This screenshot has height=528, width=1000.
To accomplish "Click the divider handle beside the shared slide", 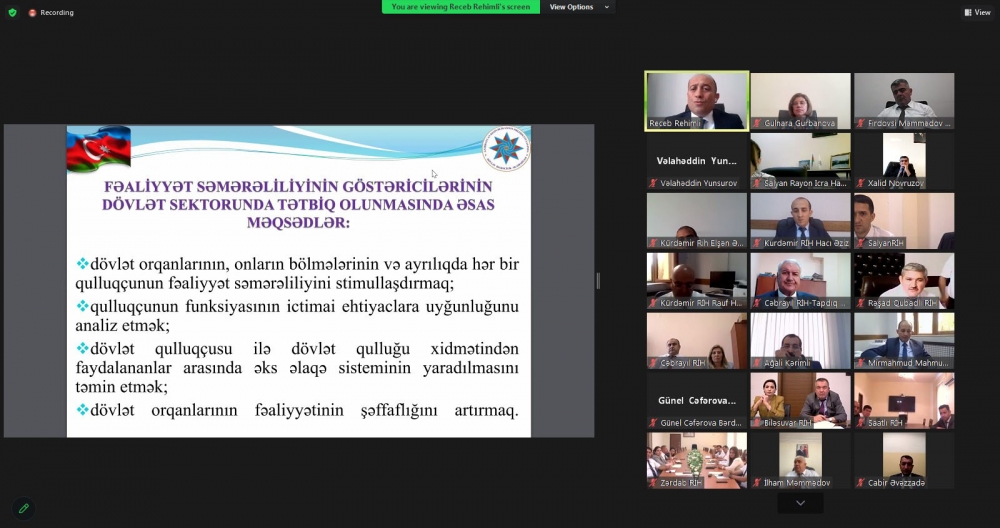I will pyautogui.click(x=598, y=281).
